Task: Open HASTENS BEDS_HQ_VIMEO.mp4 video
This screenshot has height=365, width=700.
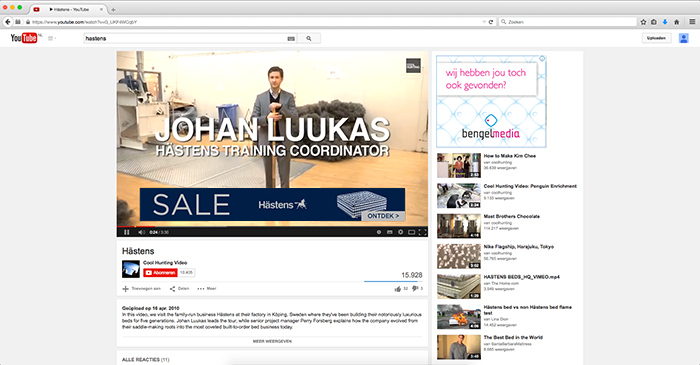Action: coord(521,277)
